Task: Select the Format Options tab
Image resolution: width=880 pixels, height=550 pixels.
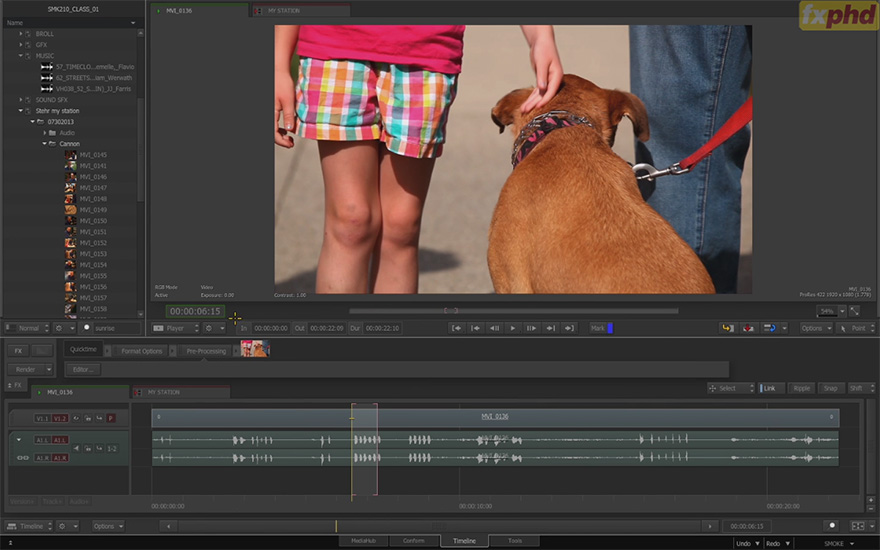Action: 141,351
